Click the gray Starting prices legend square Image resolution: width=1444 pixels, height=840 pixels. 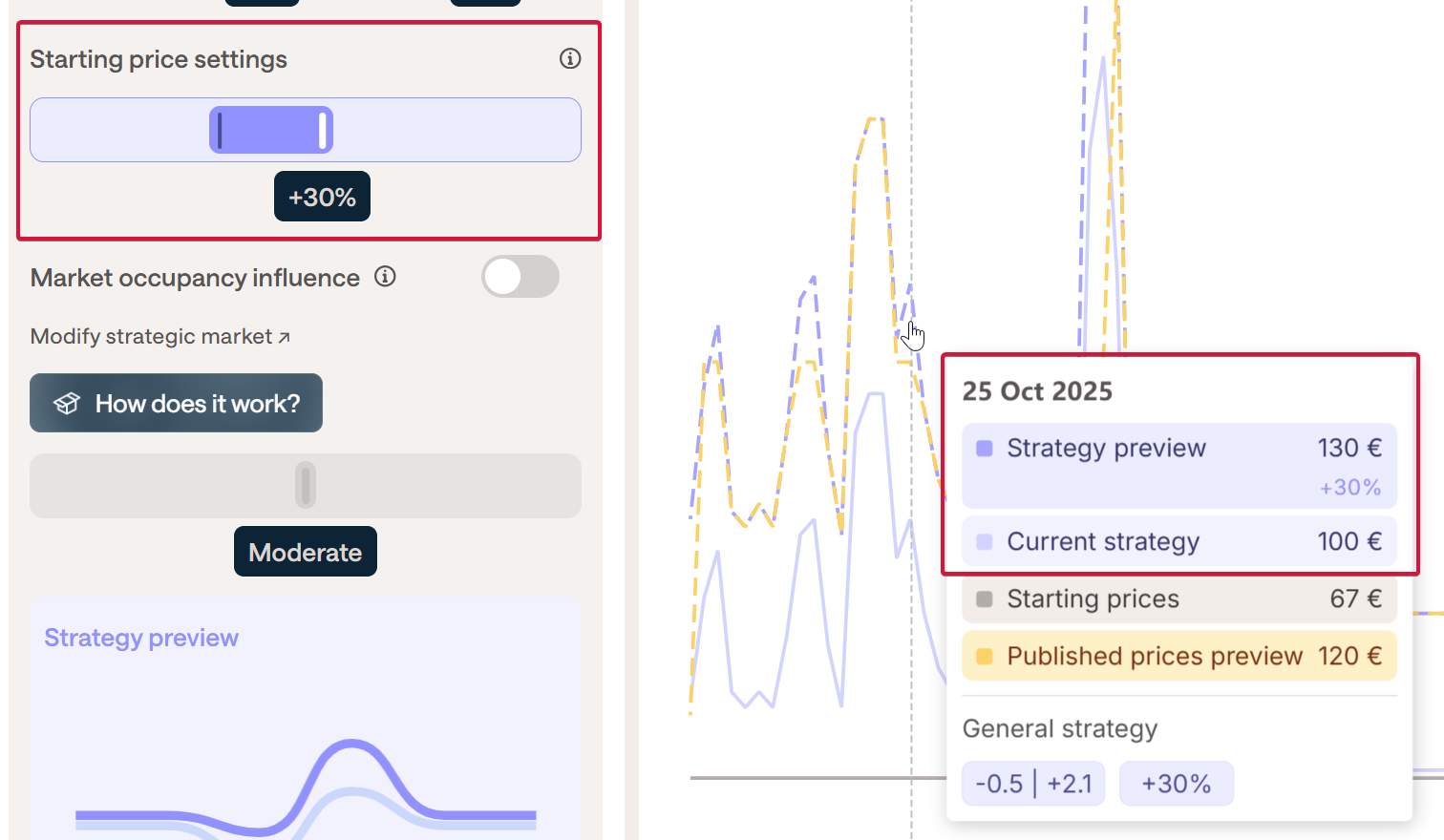point(985,599)
